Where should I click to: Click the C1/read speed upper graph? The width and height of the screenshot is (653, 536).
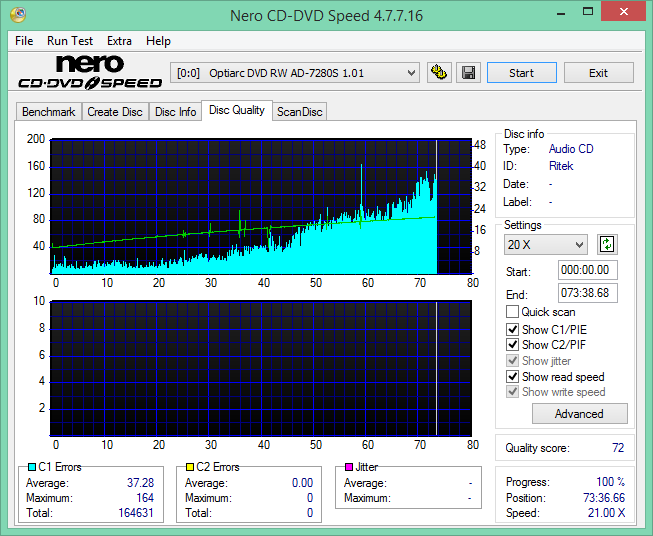point(261,206)
